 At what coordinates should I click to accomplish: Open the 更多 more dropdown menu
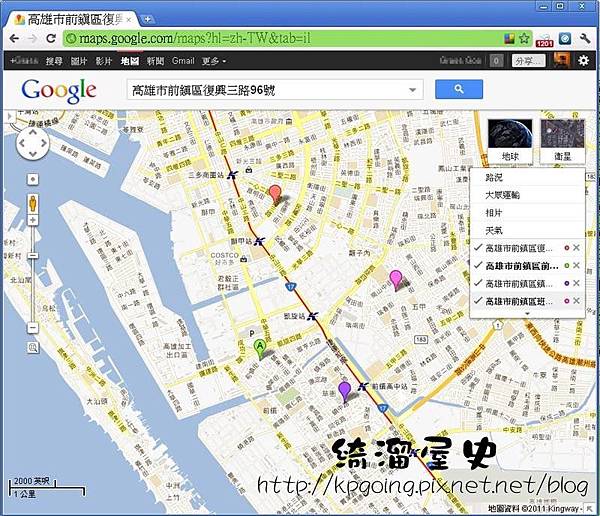coord(214,61)
